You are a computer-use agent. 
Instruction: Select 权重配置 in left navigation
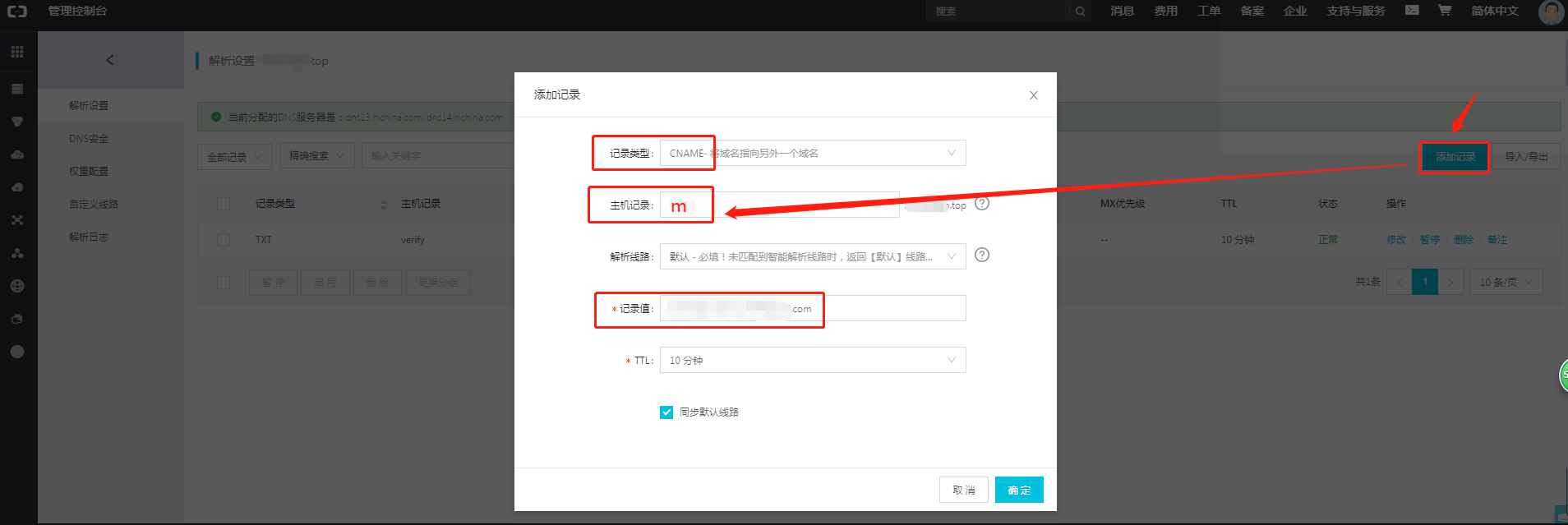coord(89,171)
